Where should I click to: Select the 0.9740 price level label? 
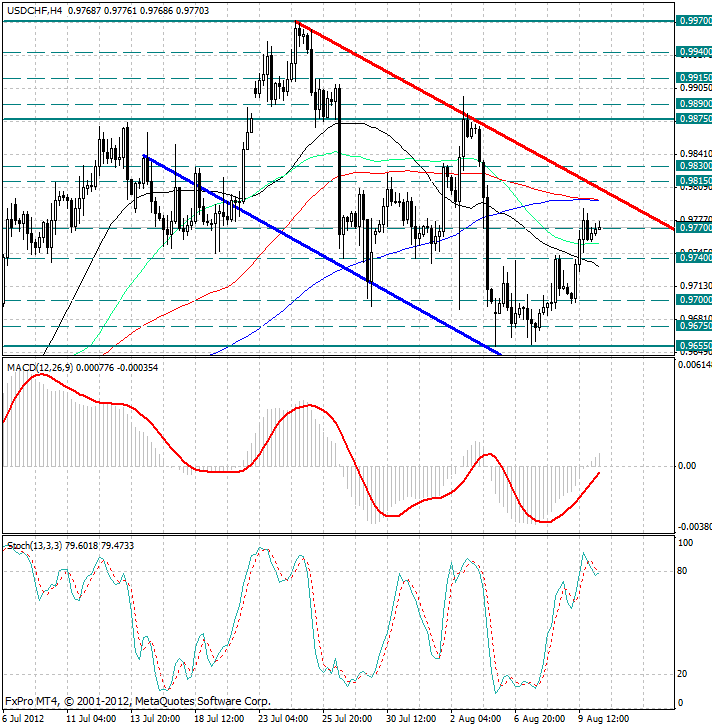(x=694, y=258)
